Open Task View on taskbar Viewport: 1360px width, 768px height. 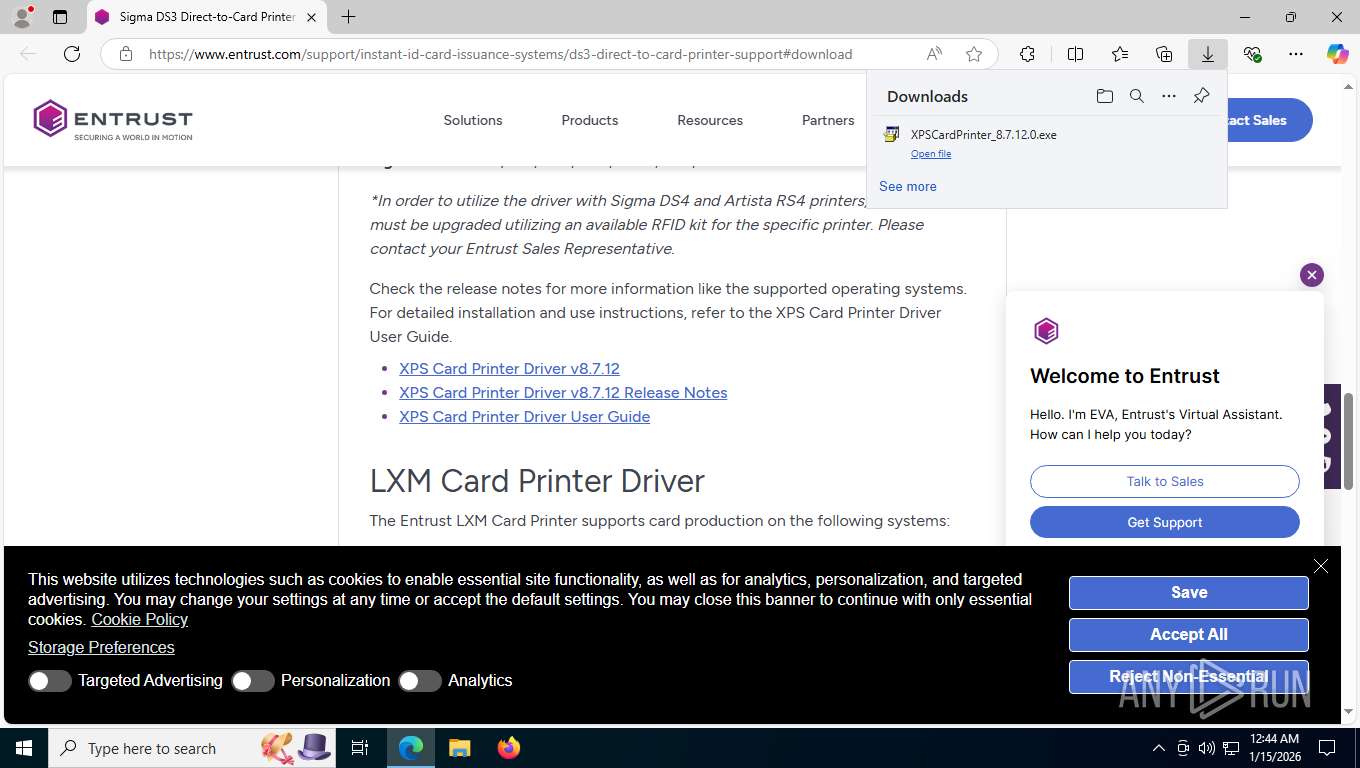[360, 748]
